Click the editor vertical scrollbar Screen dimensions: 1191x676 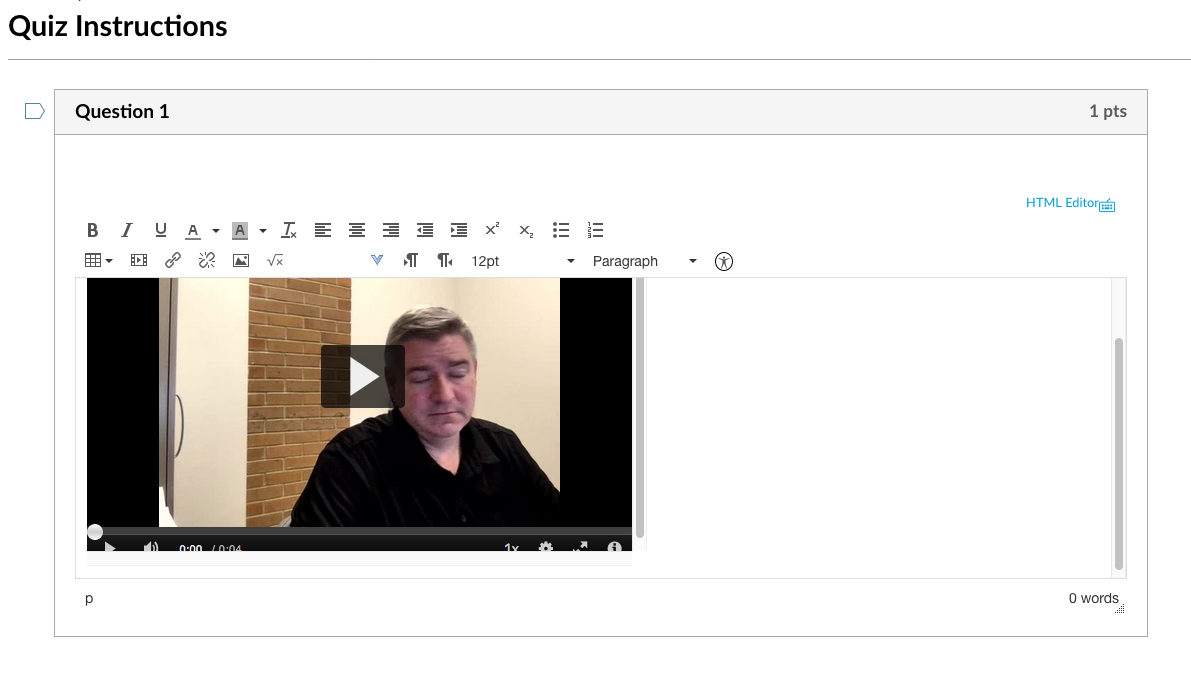(x=1118, y=453)
